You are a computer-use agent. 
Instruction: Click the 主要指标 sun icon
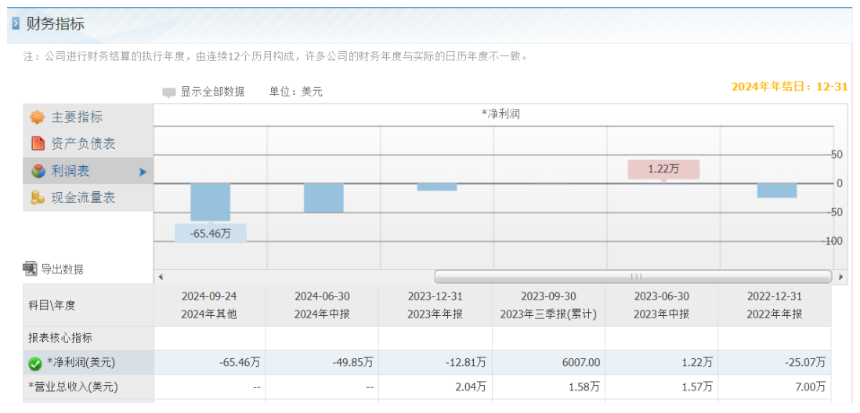[37, 117]
